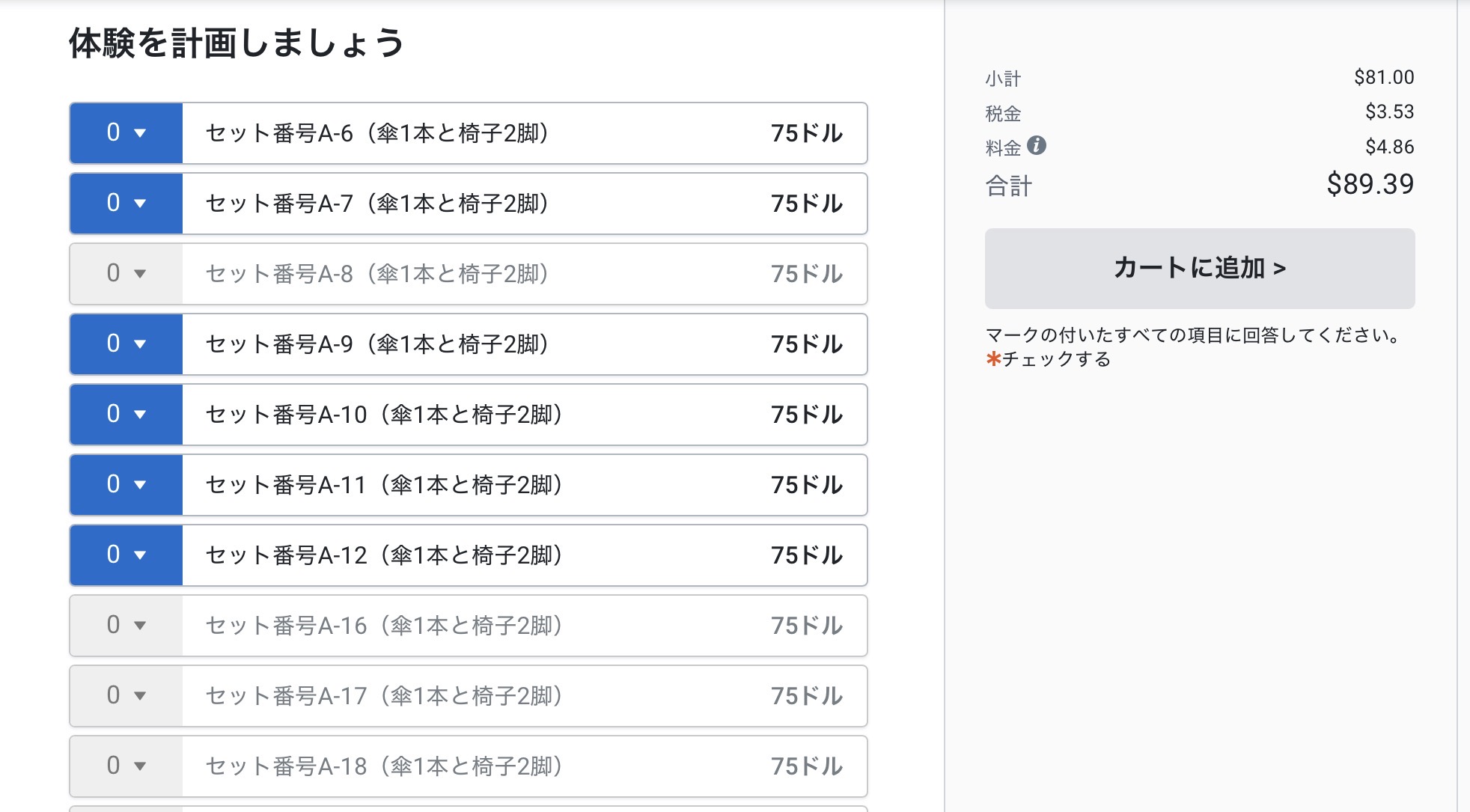Click the quantity selector for セット番号A-17
Image resolution: width=1470 pixels, height=812 pixels.
point(125,696)
